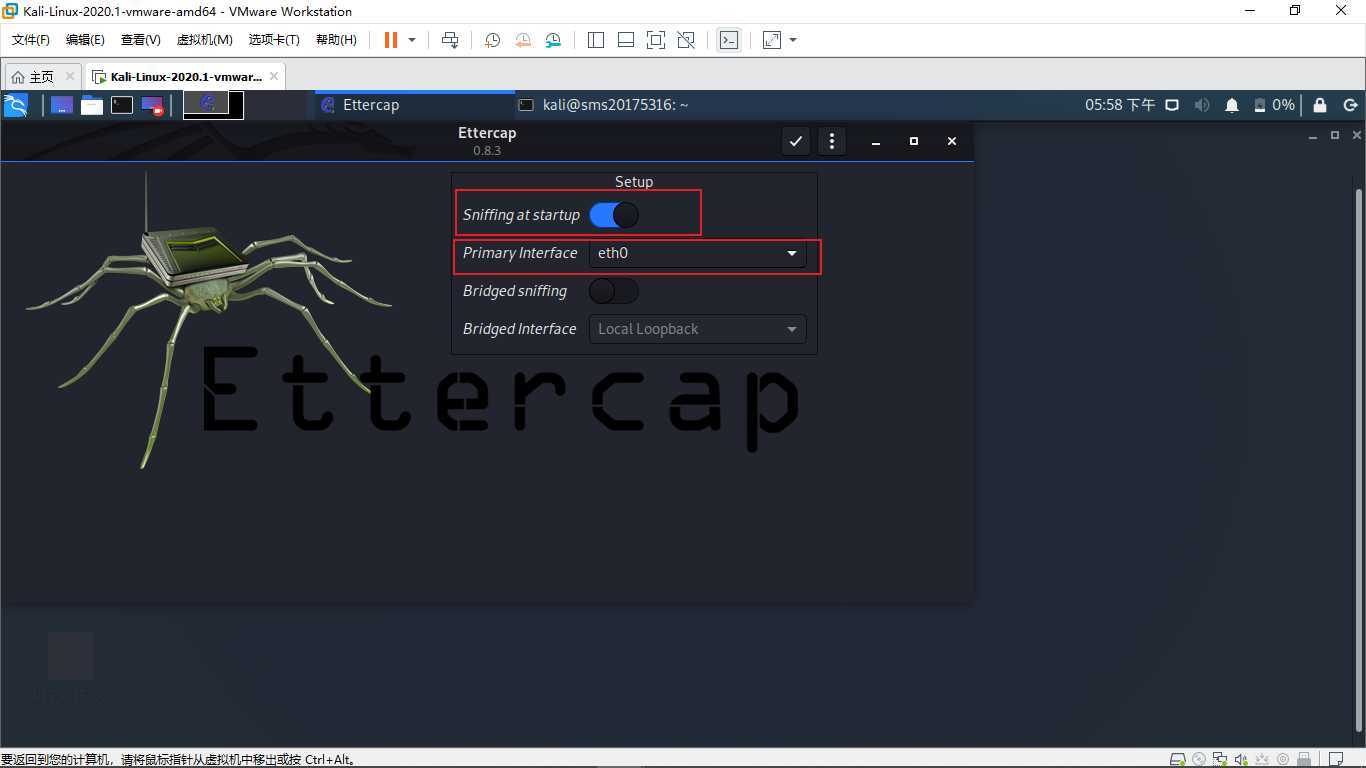
Task: Click the sound card icon in VMware status bar
Action: pyautogui.click(x=1241, y=760)
